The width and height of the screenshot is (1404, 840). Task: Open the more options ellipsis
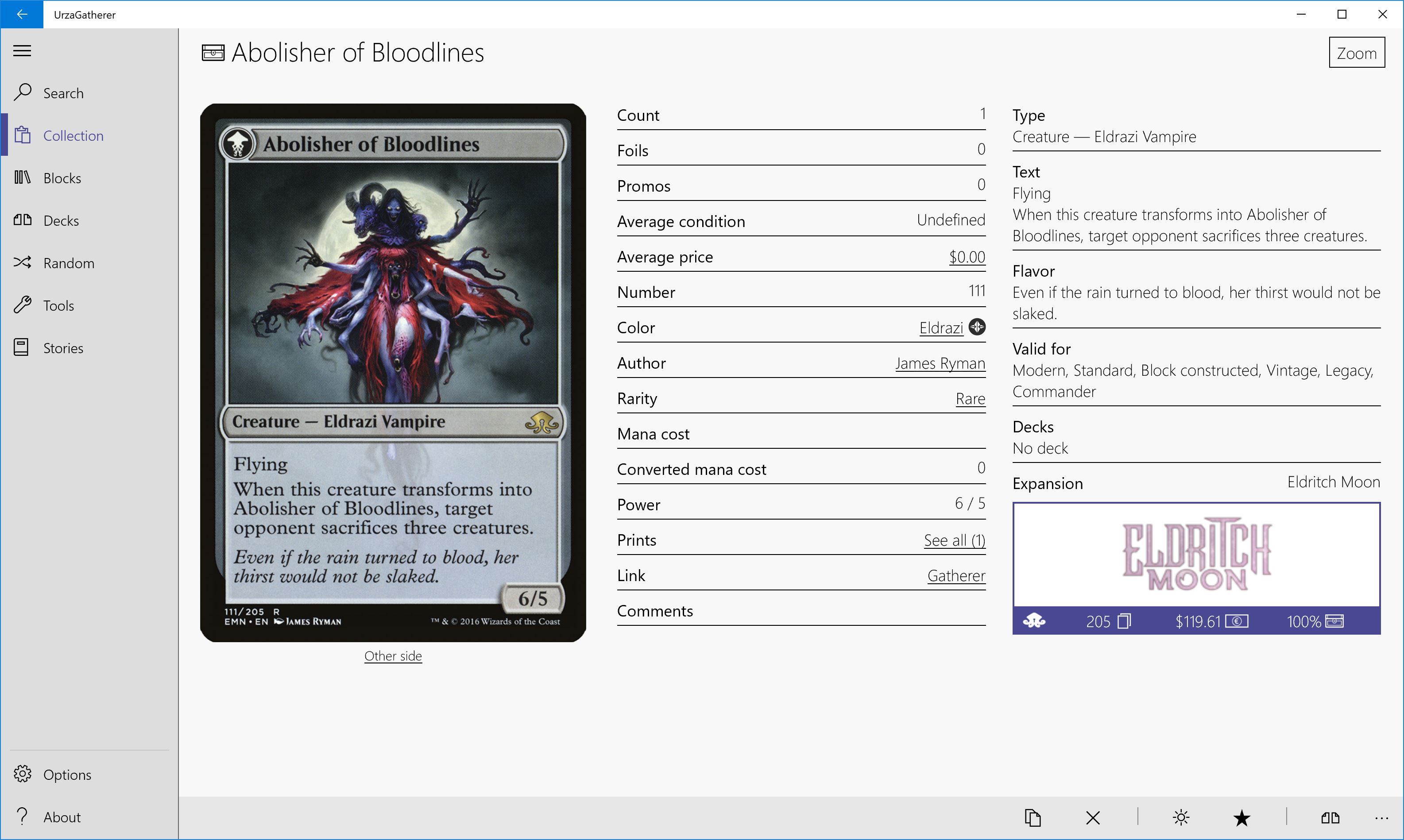pyautogui.click(x=1381, y=818)
